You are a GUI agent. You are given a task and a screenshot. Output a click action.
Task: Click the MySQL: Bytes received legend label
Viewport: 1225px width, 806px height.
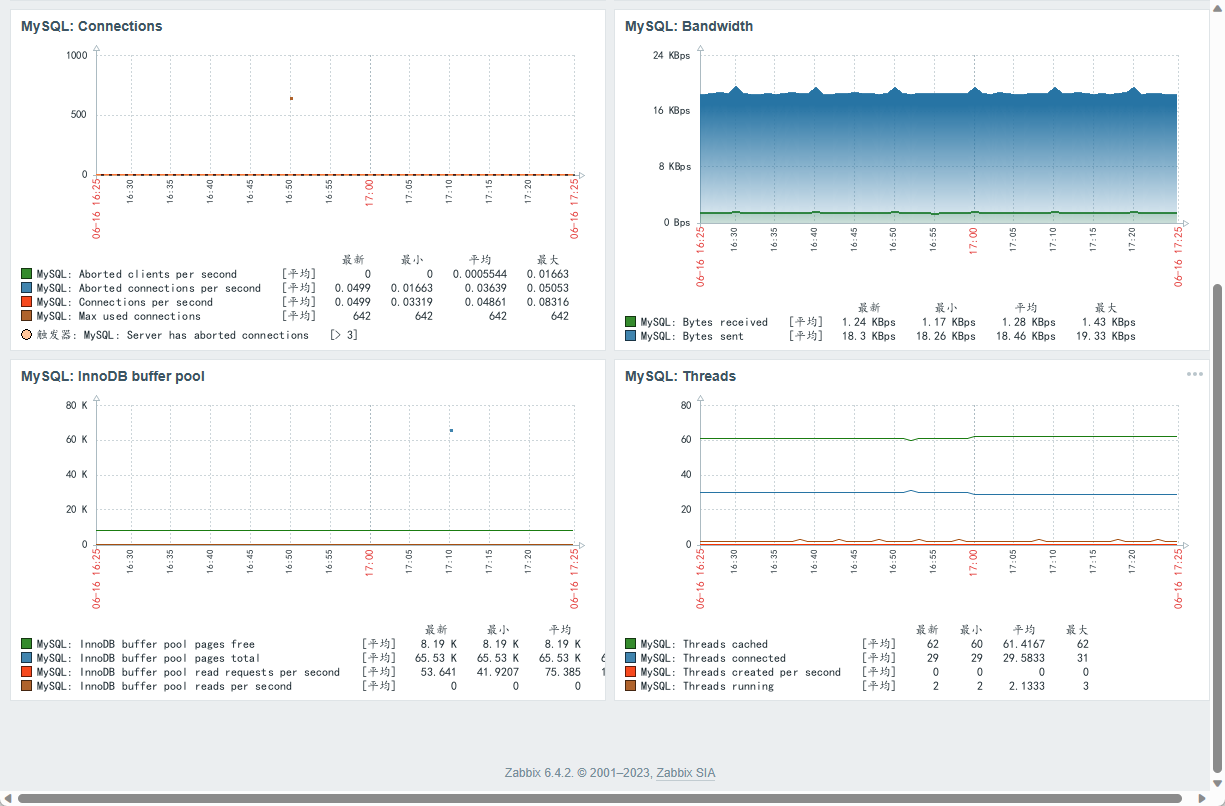click(705, 322)
